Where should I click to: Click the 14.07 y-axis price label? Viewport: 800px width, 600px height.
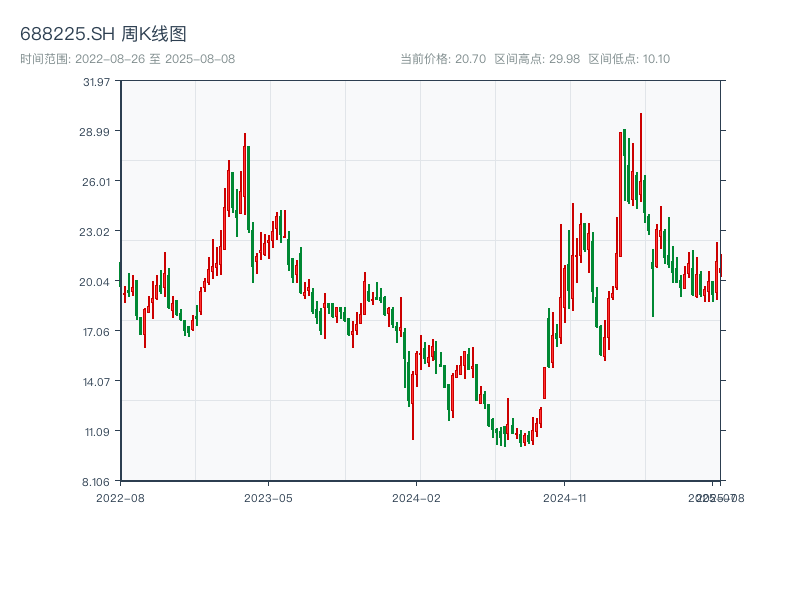pos(95,381)
